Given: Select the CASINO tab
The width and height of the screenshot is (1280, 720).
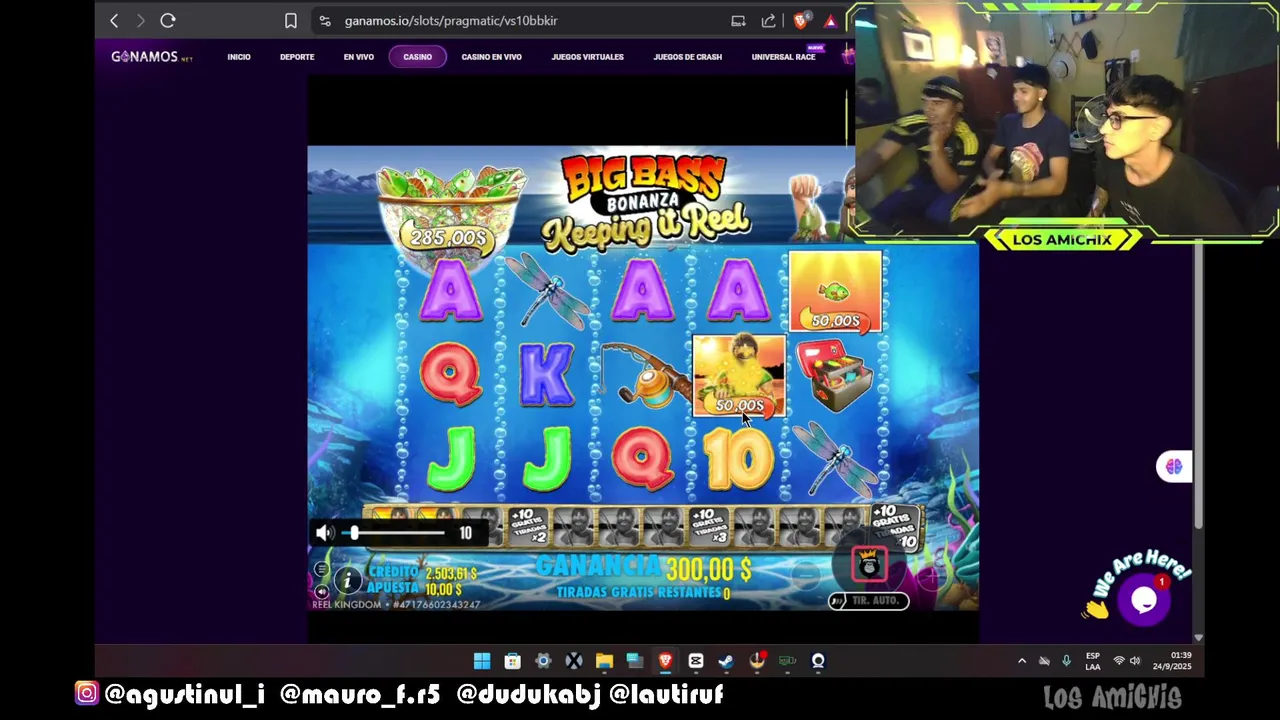Looking at the screenshot, I should [417, 57].
